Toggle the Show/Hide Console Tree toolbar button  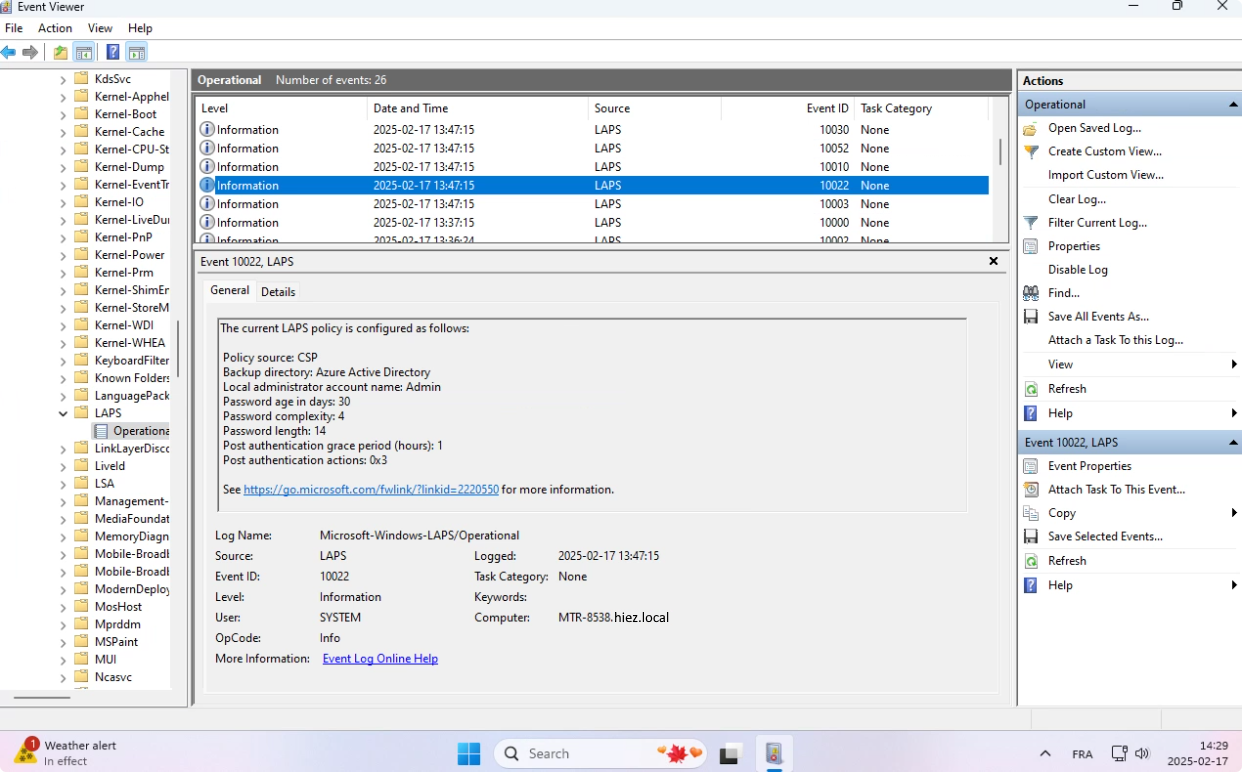(85, 53)
